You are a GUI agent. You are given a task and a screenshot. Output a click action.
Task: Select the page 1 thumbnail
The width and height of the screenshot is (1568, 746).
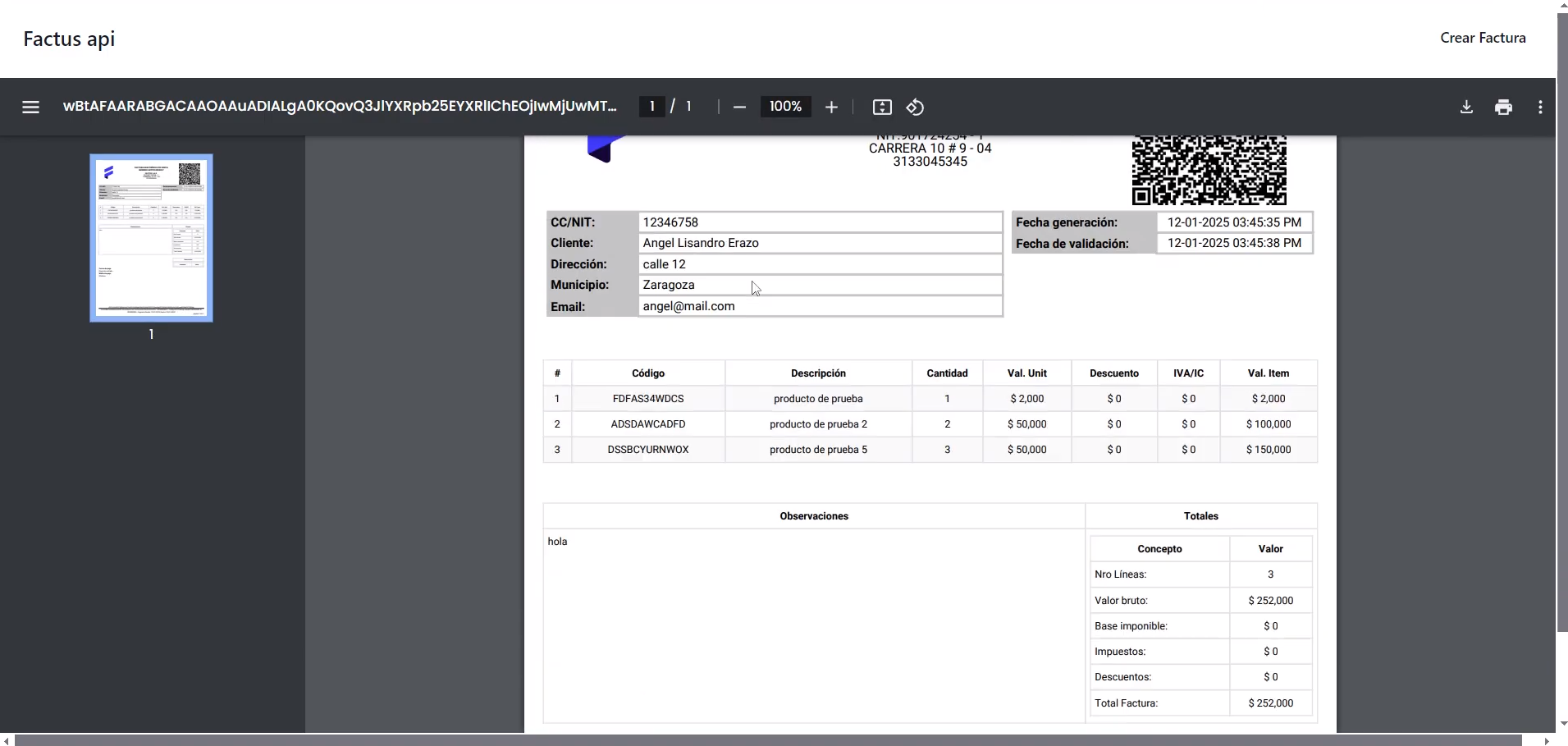151,238
